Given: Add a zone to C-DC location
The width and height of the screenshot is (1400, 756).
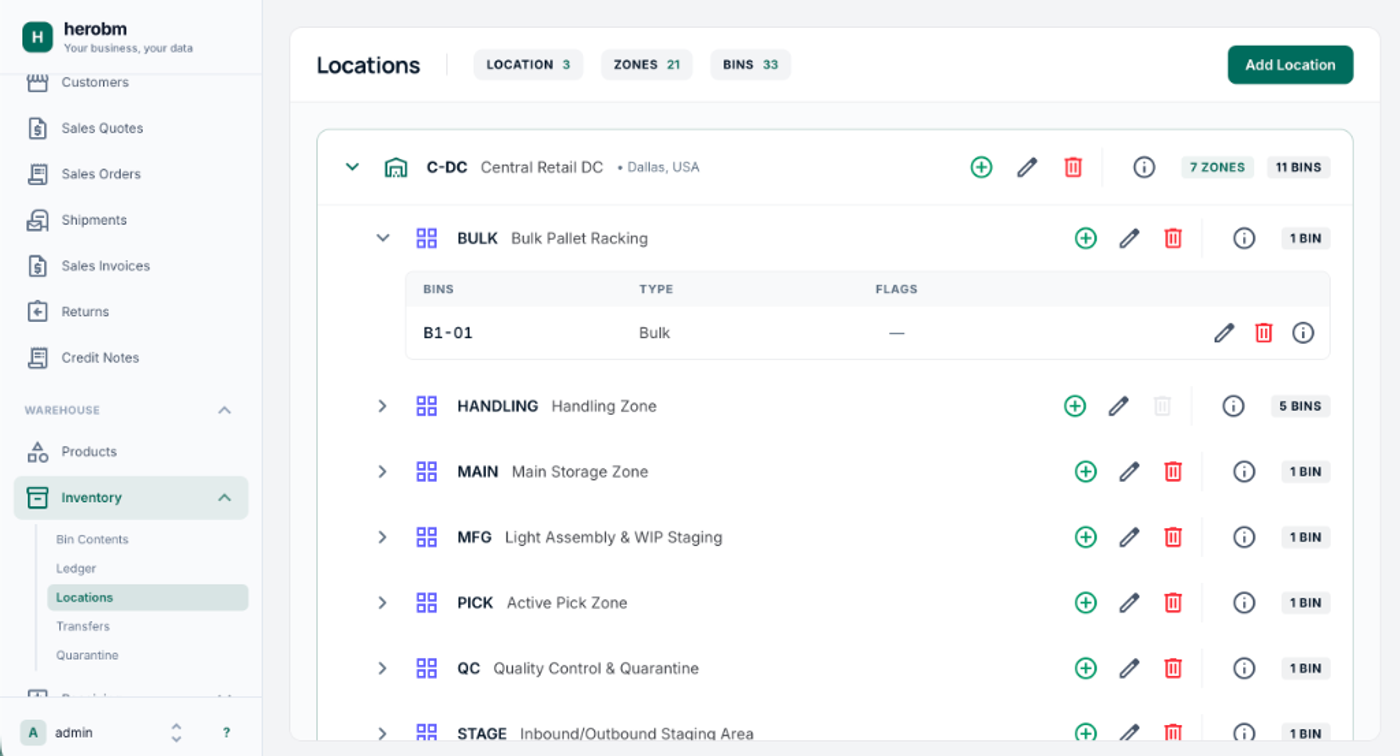Looking at the screenshot, I should pyautogui.click(x=981, y=167).
